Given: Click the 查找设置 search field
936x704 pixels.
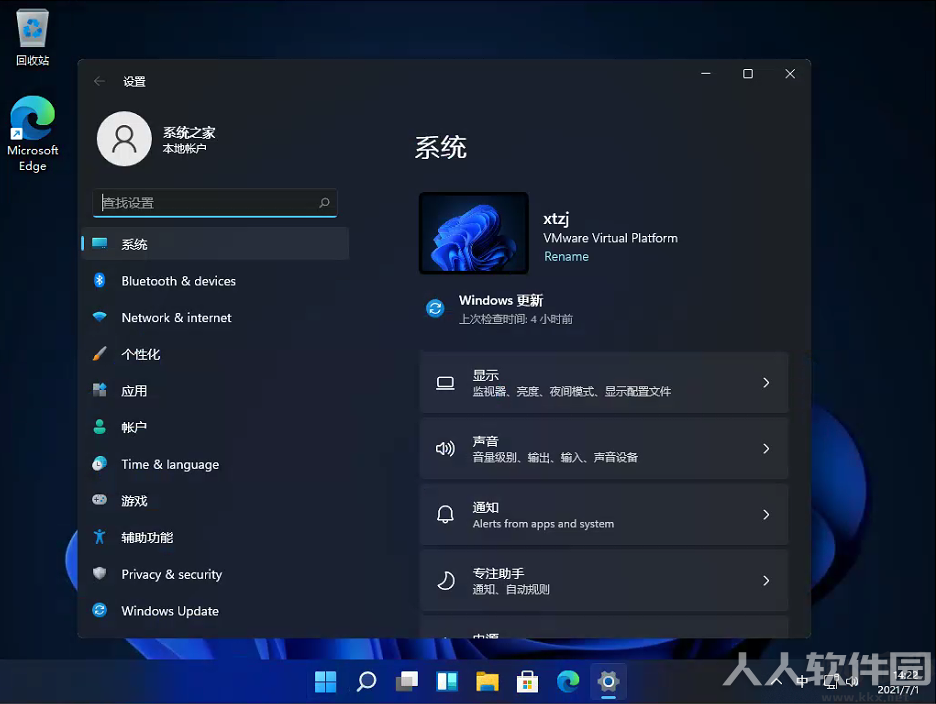Looking at the screenshot, I should coord(215,203).
